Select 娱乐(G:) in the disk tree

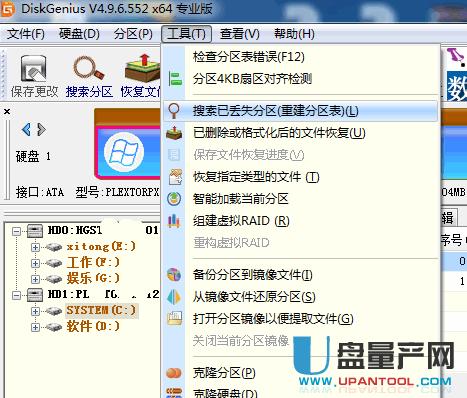click(x=93, y=278)
